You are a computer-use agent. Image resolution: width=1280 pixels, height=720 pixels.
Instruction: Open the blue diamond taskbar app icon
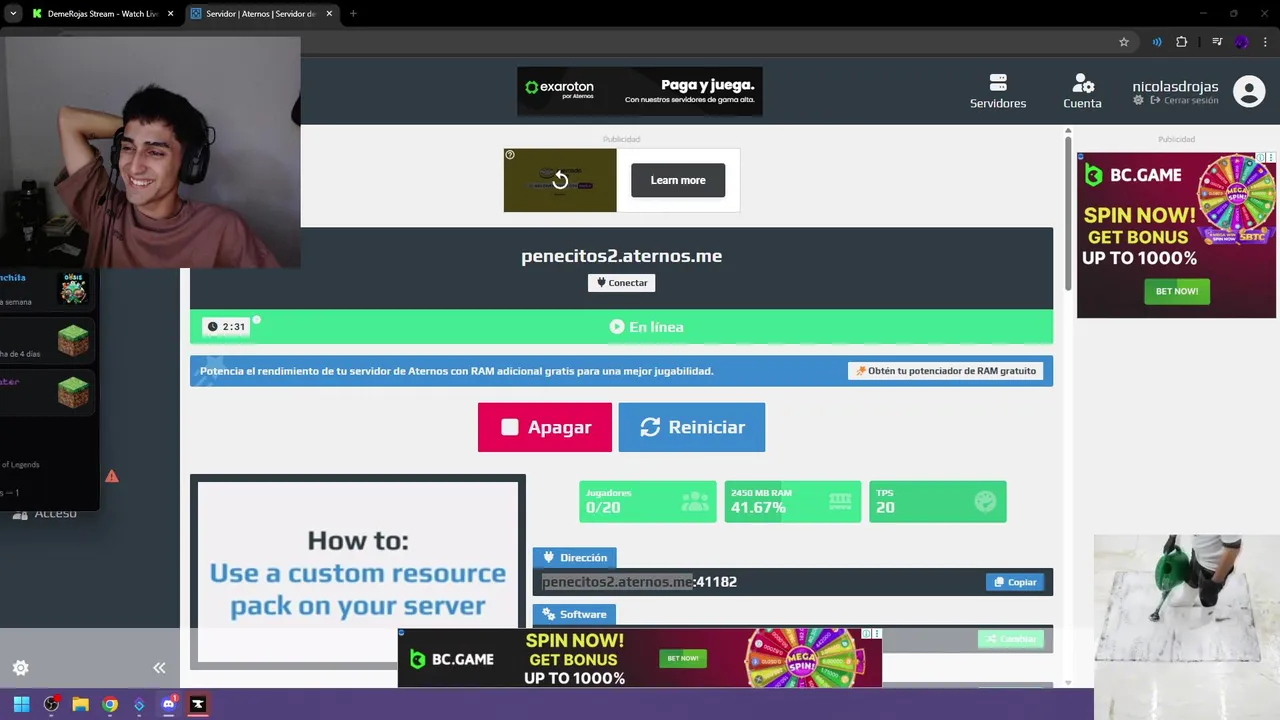[x=139, y=704]
